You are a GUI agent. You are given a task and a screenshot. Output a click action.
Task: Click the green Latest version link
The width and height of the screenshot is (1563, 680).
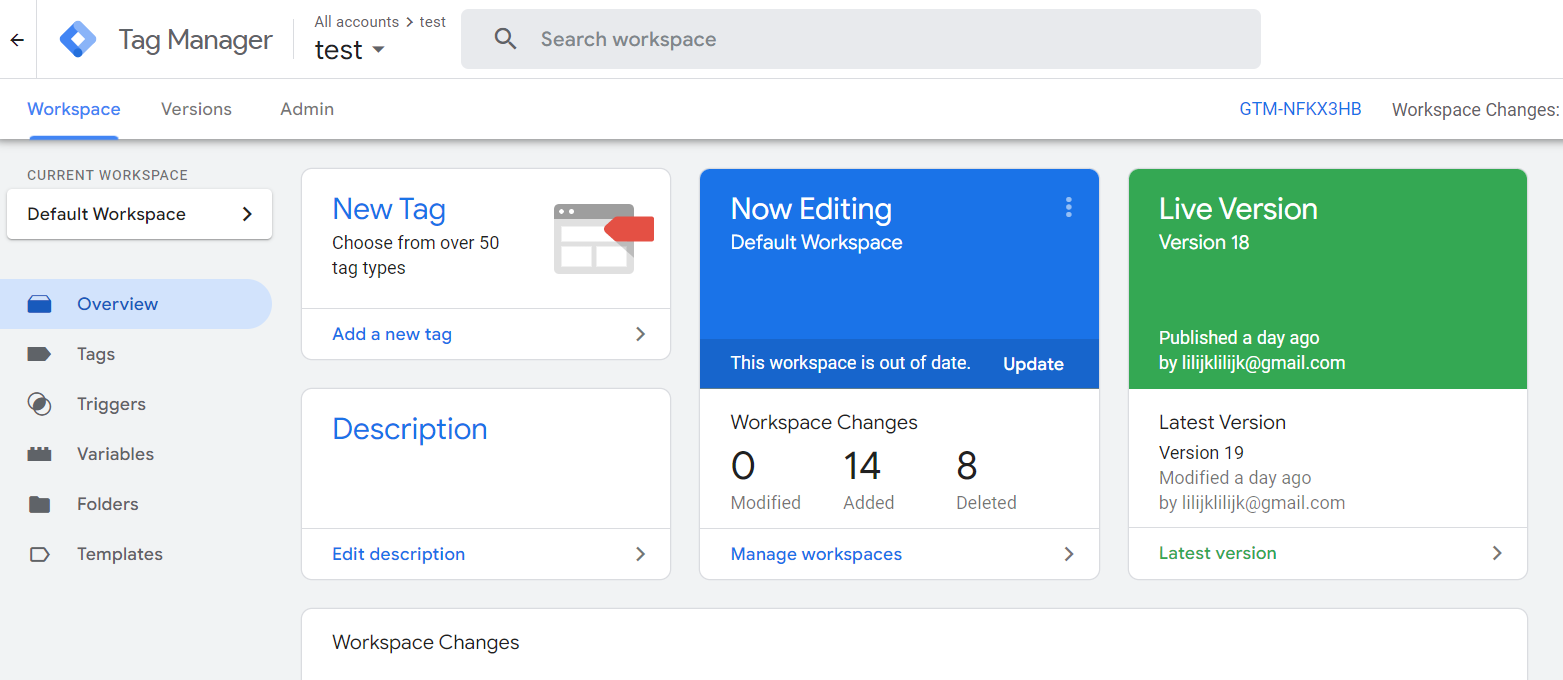click(1217, 553)
